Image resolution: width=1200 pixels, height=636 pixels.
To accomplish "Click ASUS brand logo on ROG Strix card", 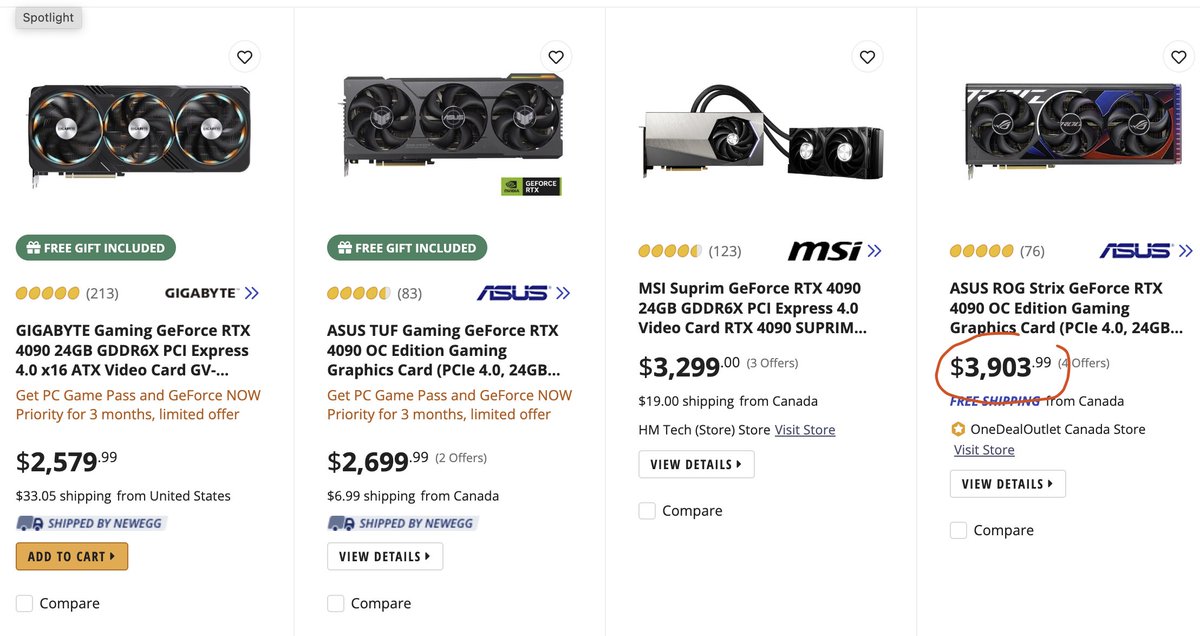I will tap(1146, 250).
